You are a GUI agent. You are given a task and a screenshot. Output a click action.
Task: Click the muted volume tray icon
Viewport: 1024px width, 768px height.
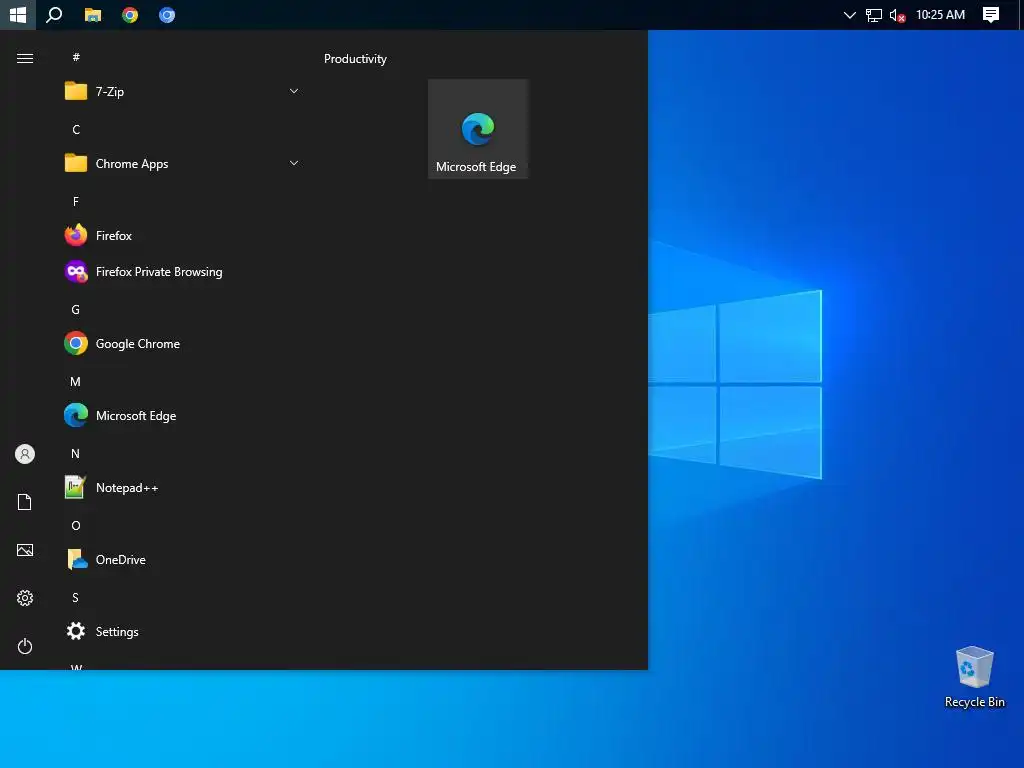(x=897, y=14)
